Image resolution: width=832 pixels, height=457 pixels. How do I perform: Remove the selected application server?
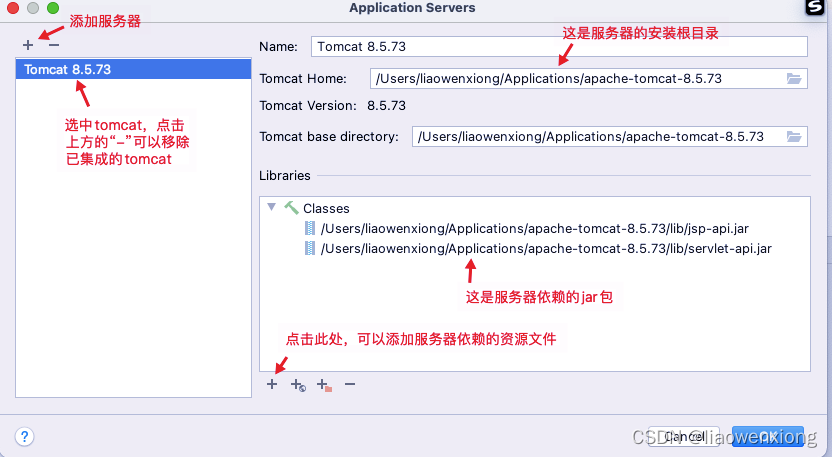pyautogui.click(x=54, y=45)
